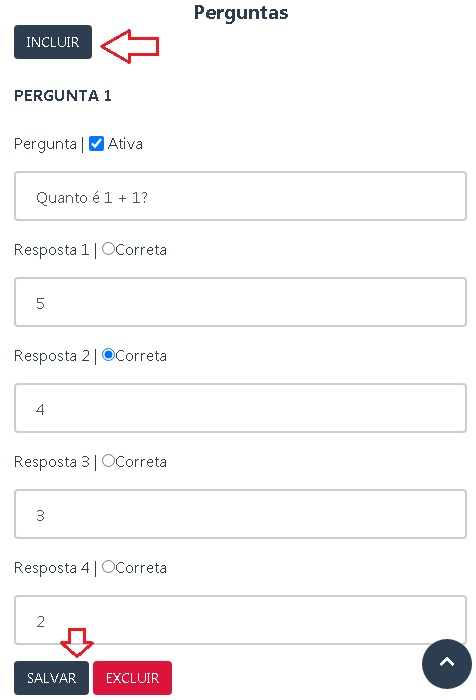Mark Resposta 1 as Correta
This screenshot has height=700, width=476.
[x=109, y=249]
